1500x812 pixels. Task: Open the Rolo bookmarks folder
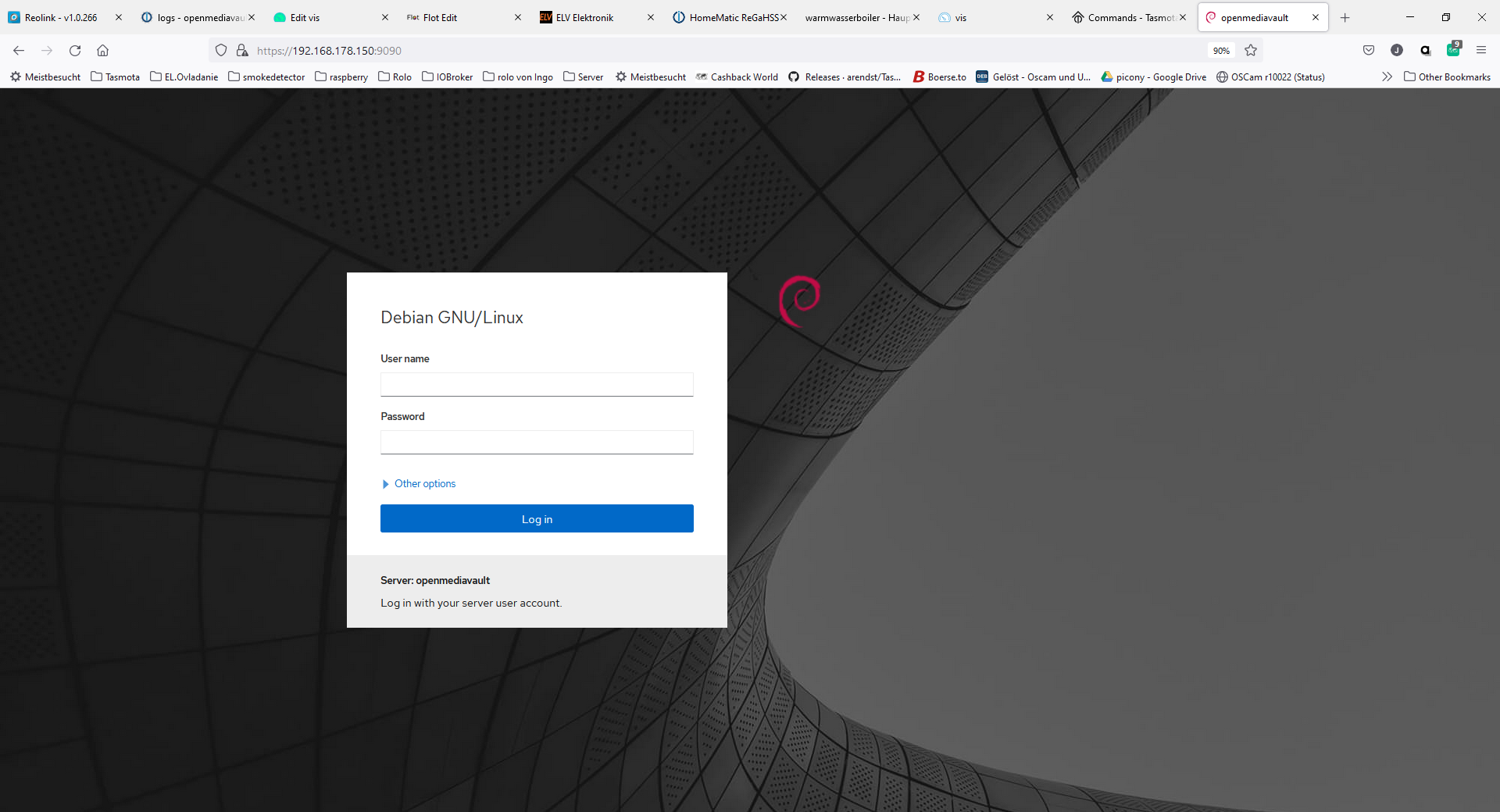[395, 77]
